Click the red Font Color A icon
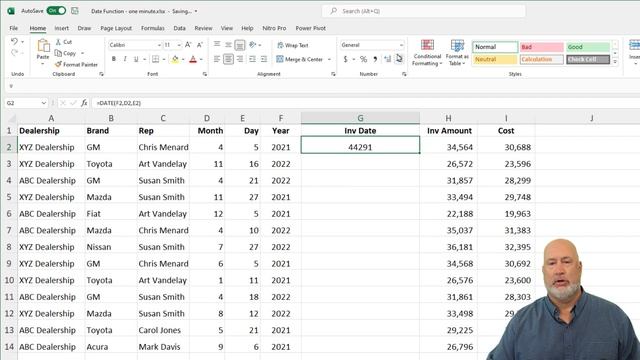This screenshot has height=360, width=640. 193,59
